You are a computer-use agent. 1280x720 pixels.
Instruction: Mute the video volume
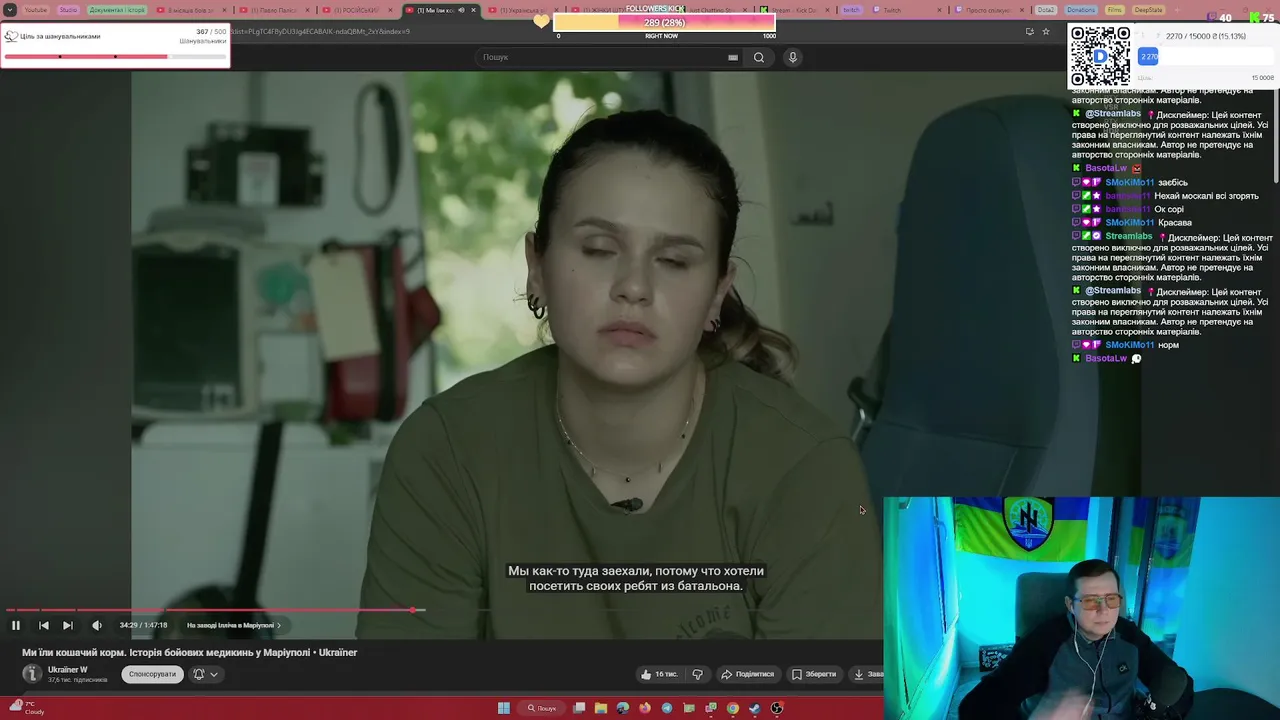(97, 625)
